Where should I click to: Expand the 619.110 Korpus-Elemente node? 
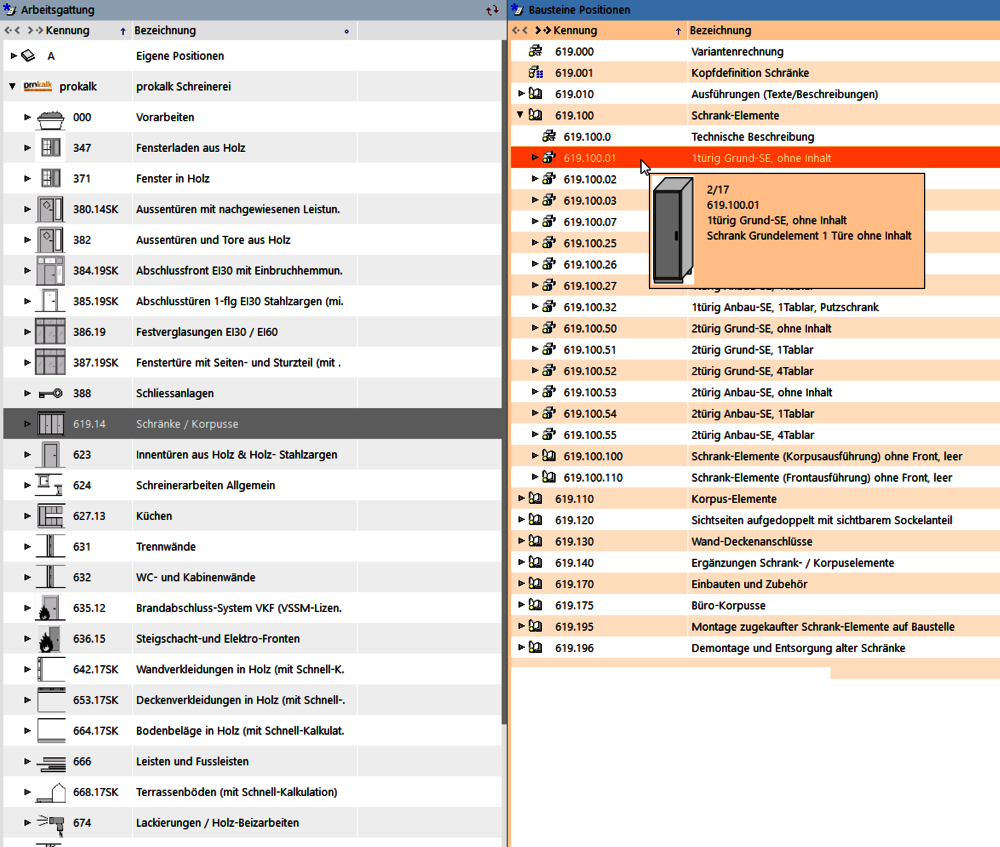[521, 499]
